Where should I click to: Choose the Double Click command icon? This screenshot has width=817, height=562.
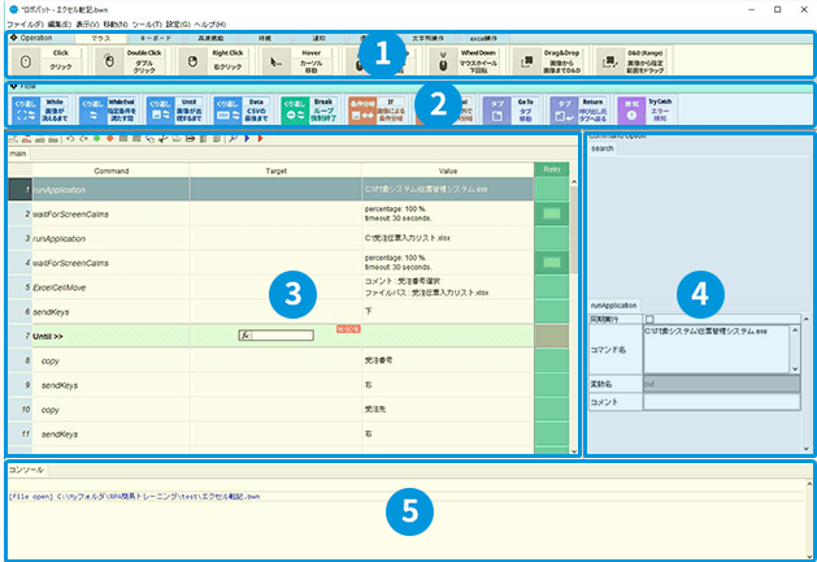pos(108,62)
